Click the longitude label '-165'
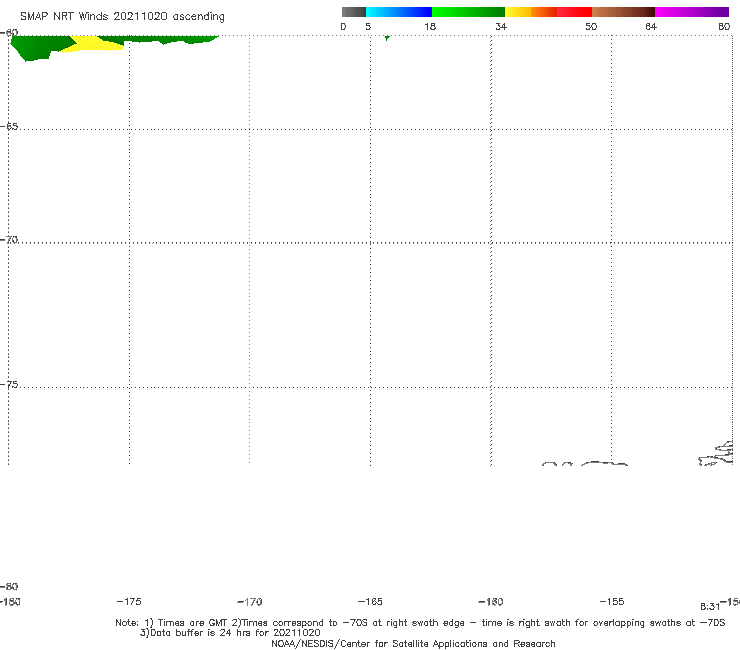740x650 pixels. pyautogui.click(x=370, y=602)
